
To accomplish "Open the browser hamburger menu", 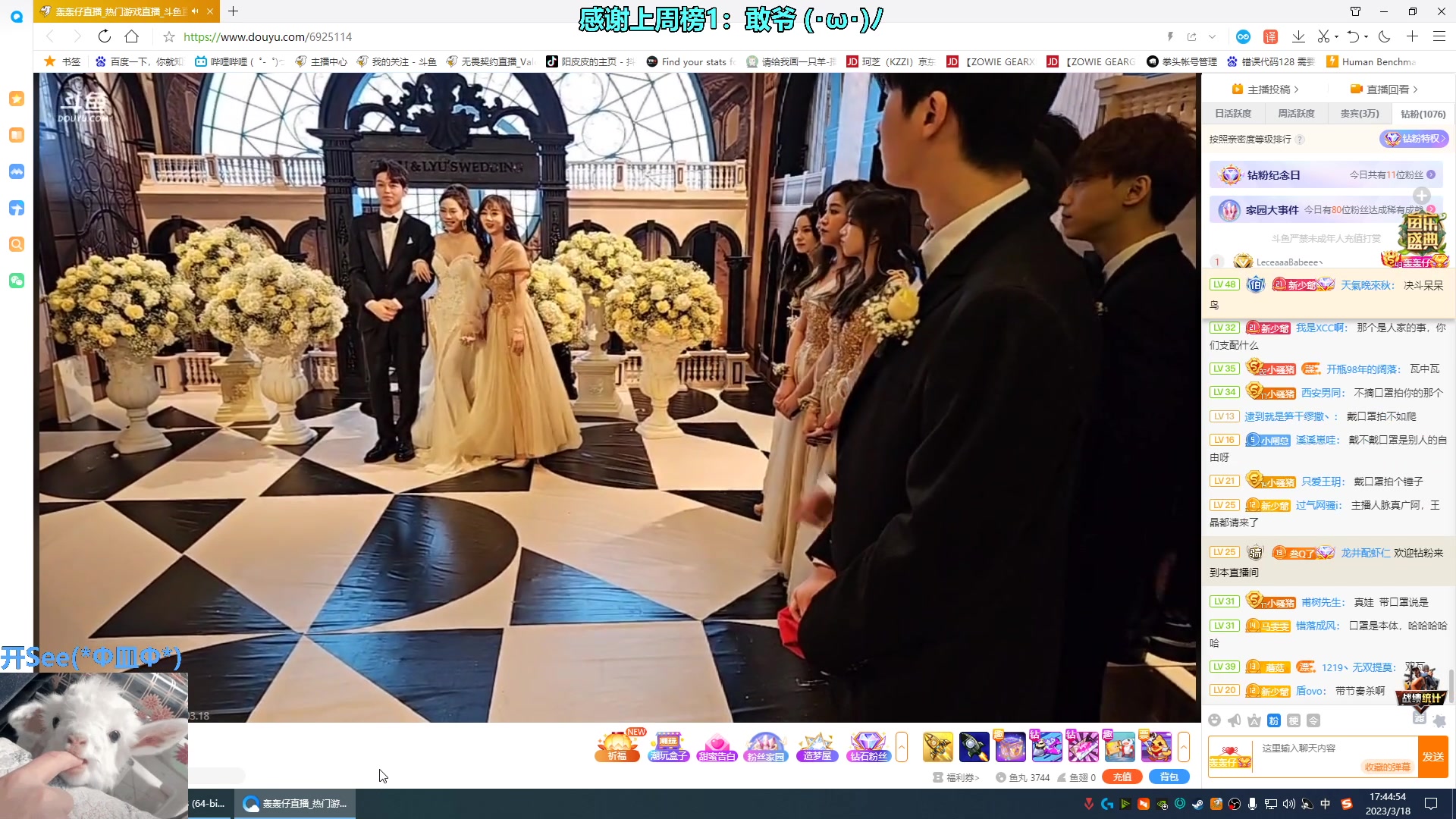I will pyautogui.click(x=1439, y=36).
